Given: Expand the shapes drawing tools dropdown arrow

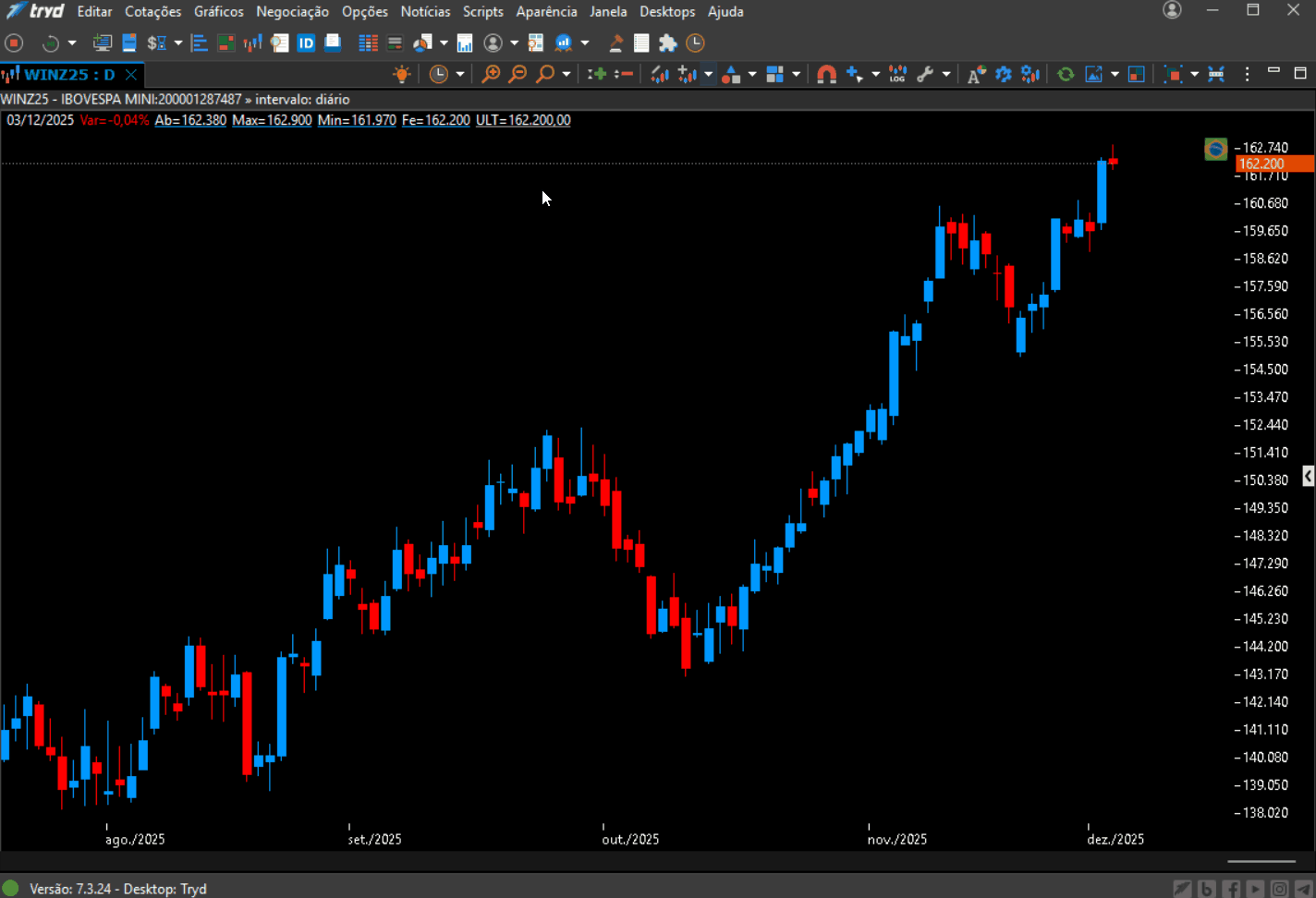Looking at the screenshot, I should pyautogui.click(x=752, y=75).
